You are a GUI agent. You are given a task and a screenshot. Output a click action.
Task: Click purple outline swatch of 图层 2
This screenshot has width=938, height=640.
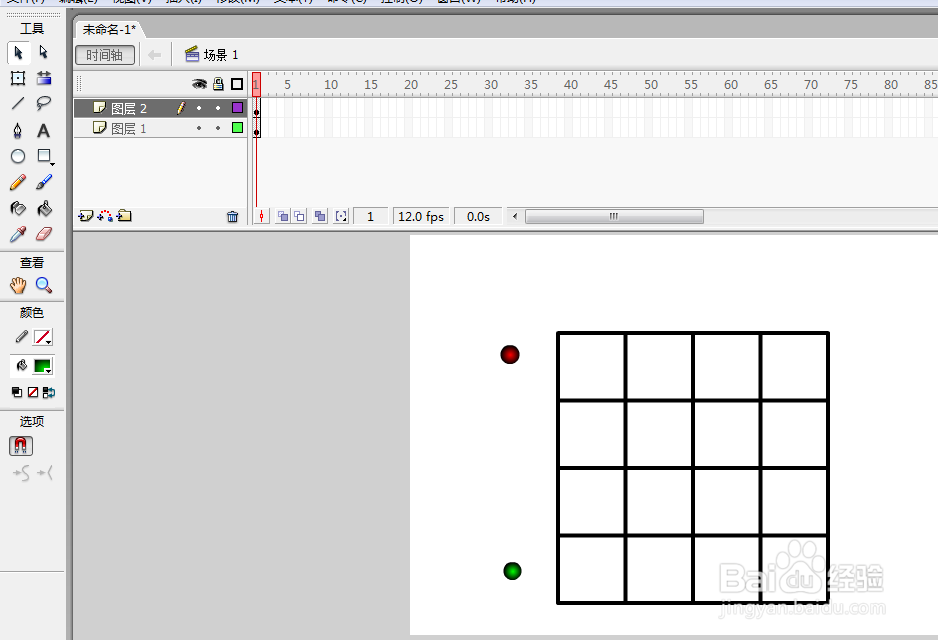click(237, 108)
